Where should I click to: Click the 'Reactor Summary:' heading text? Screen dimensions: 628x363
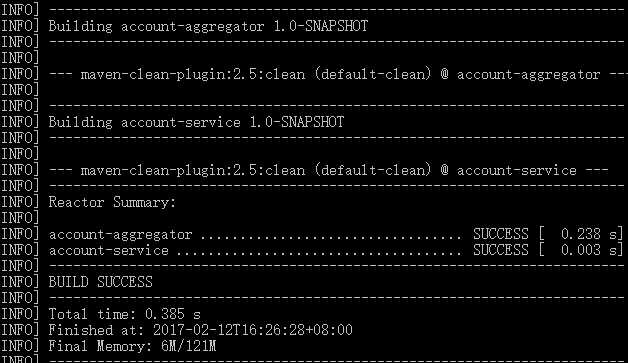113,202
